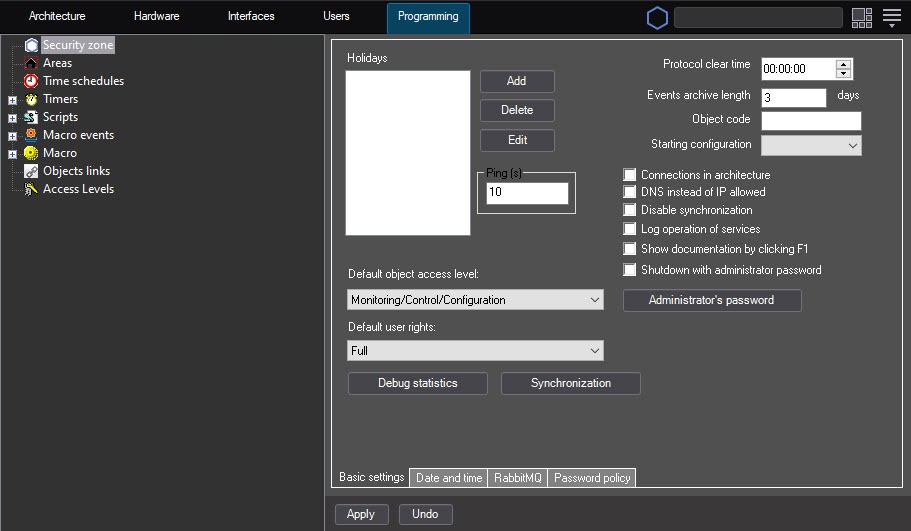The height and width of the screenshot is (531, 911).
Task: Click the Events archive length field
Action: pos(794,98)
